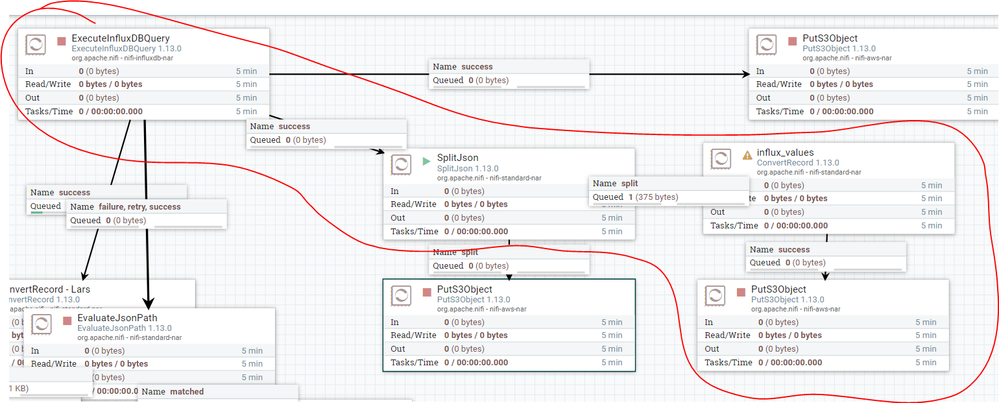Screen dimensions: 999x403
Task: Click 'org.apache.nifi - nifi-influxdb-nar' bundle text
Action: pyautogui.click(x=123, y=58)
